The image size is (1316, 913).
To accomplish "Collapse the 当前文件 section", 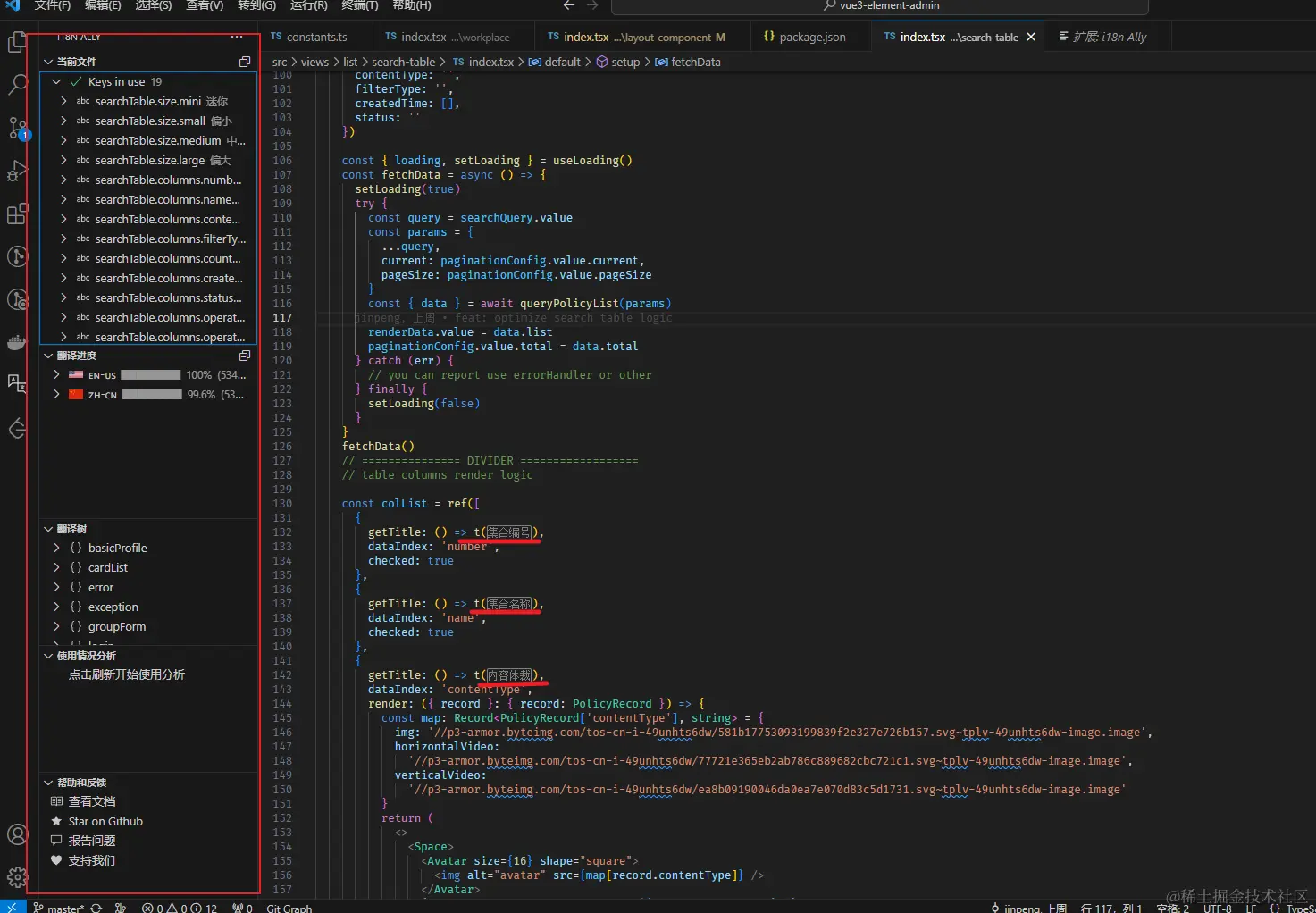I will [x=48, y=62].
